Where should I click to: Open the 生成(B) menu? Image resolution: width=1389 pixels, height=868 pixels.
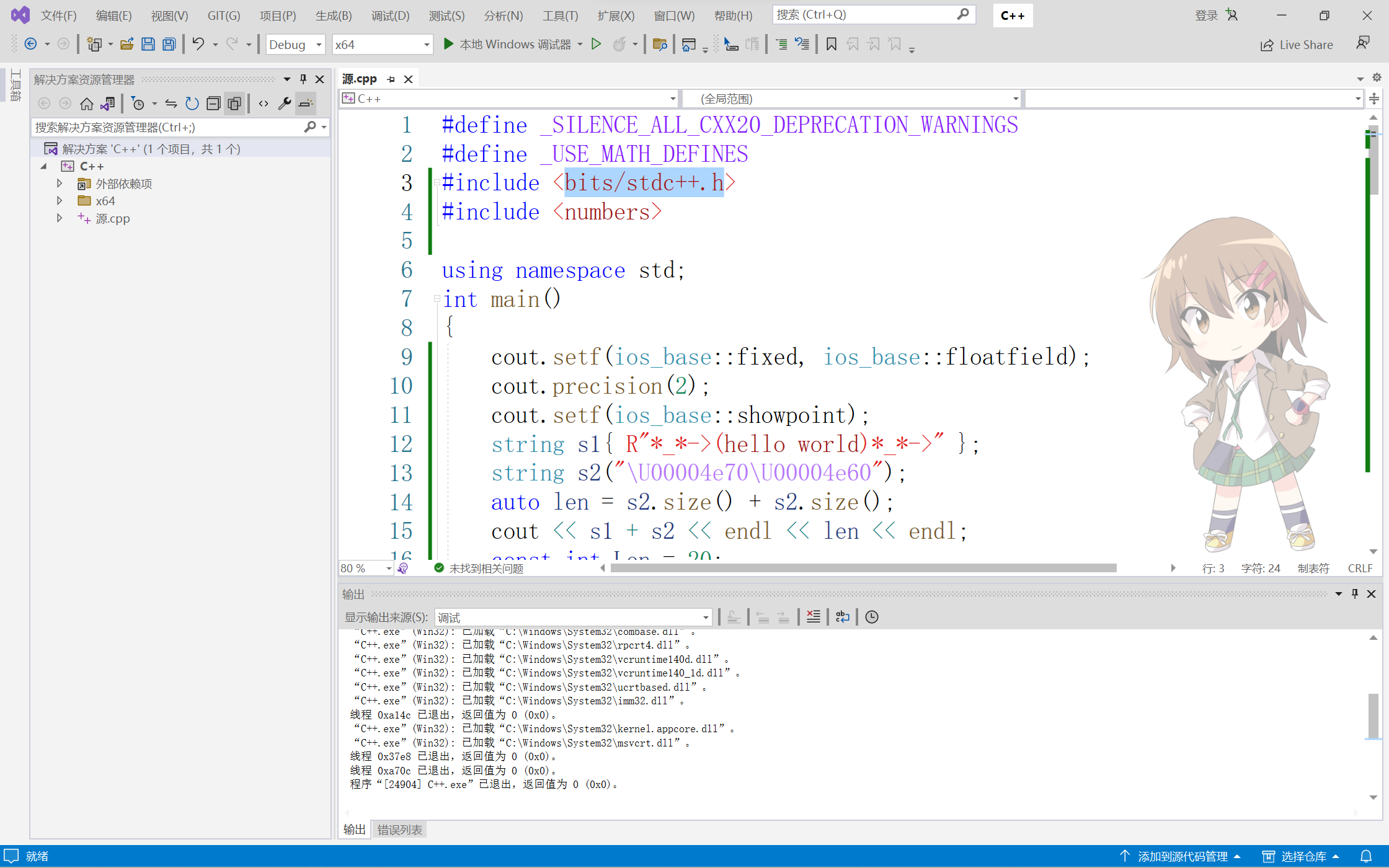click(334, 15)
